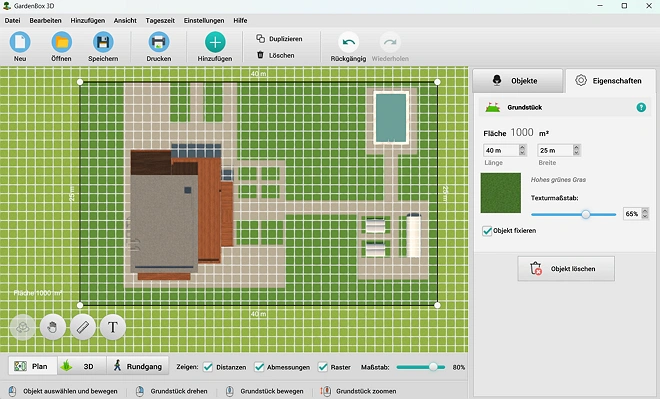Viewport: 660px width, 399px height.
Task: Open the Einstellungen menu
Action: [x=204, y=20]
